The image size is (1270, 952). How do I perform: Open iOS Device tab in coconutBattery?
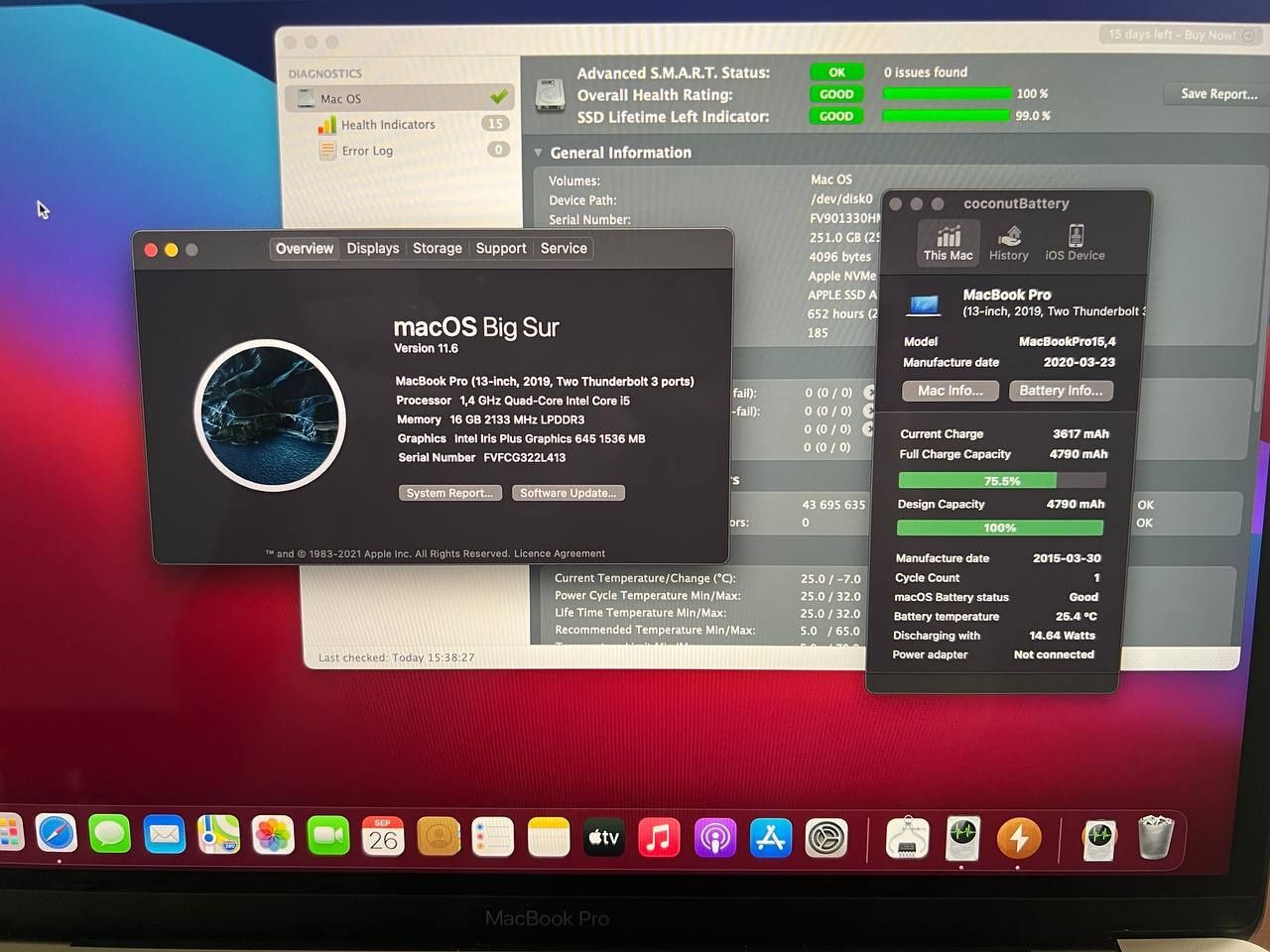(1075, 243)
